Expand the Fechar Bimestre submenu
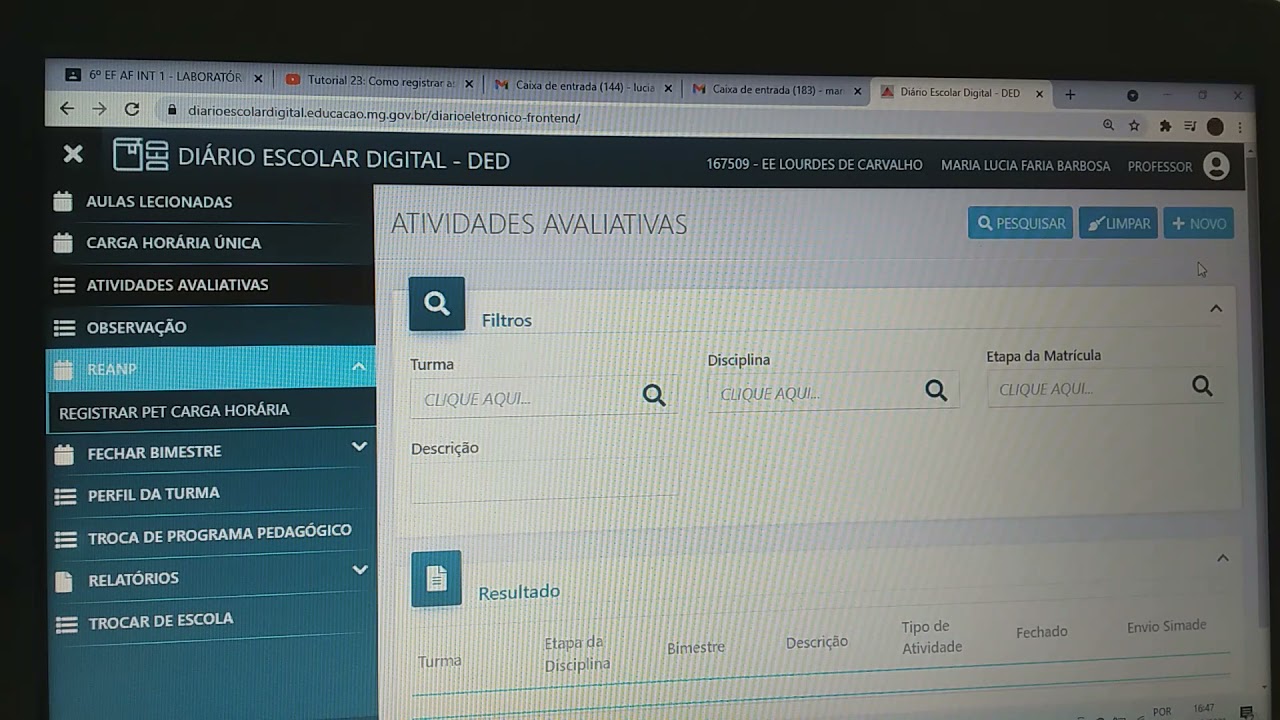 pos(359,446)
